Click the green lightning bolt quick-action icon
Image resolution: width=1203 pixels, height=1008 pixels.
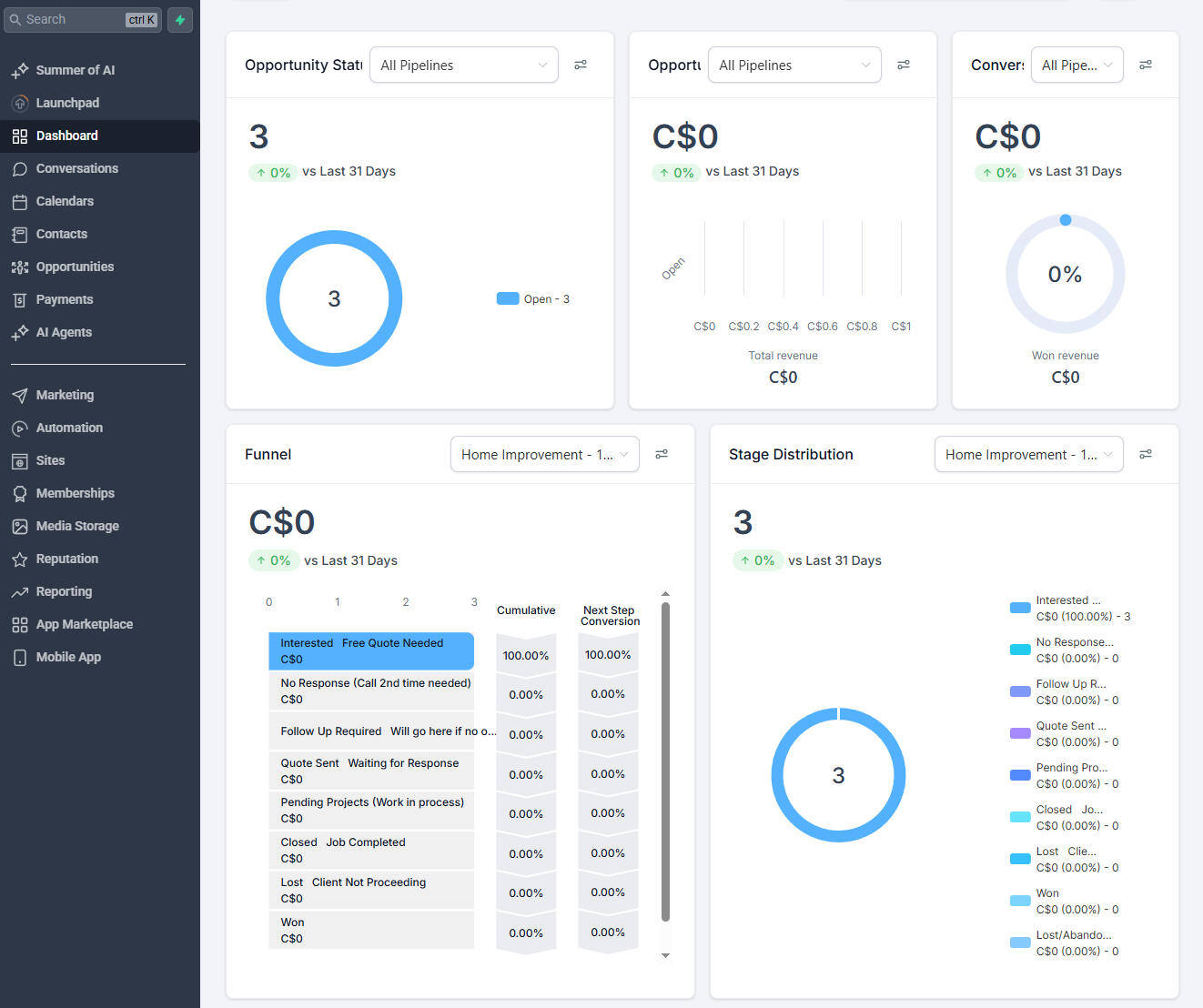point(180,20)
